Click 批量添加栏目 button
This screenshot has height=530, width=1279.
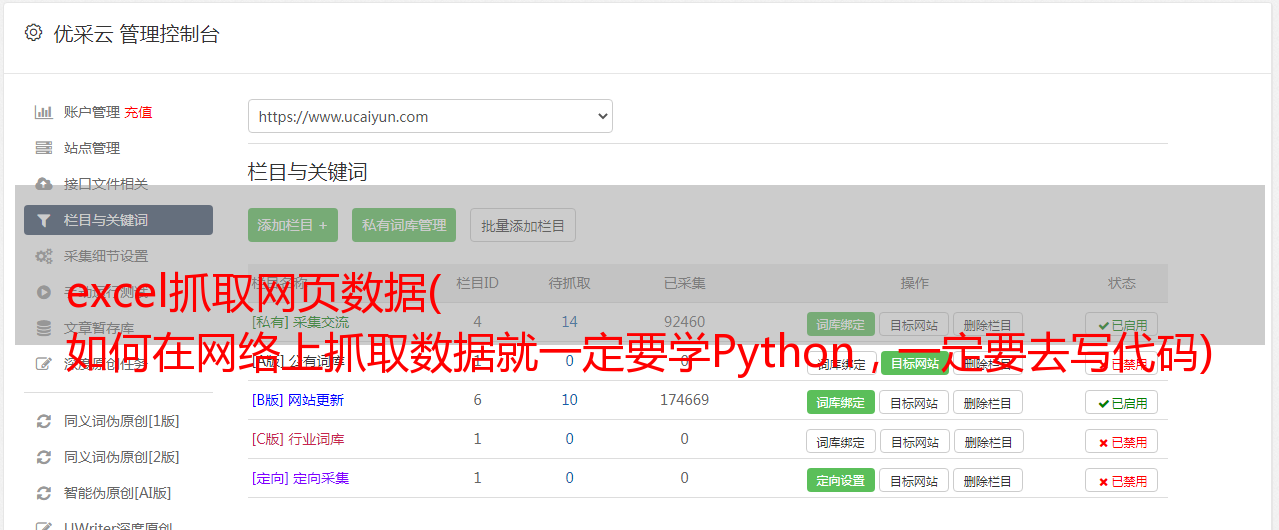coord(523,225)
